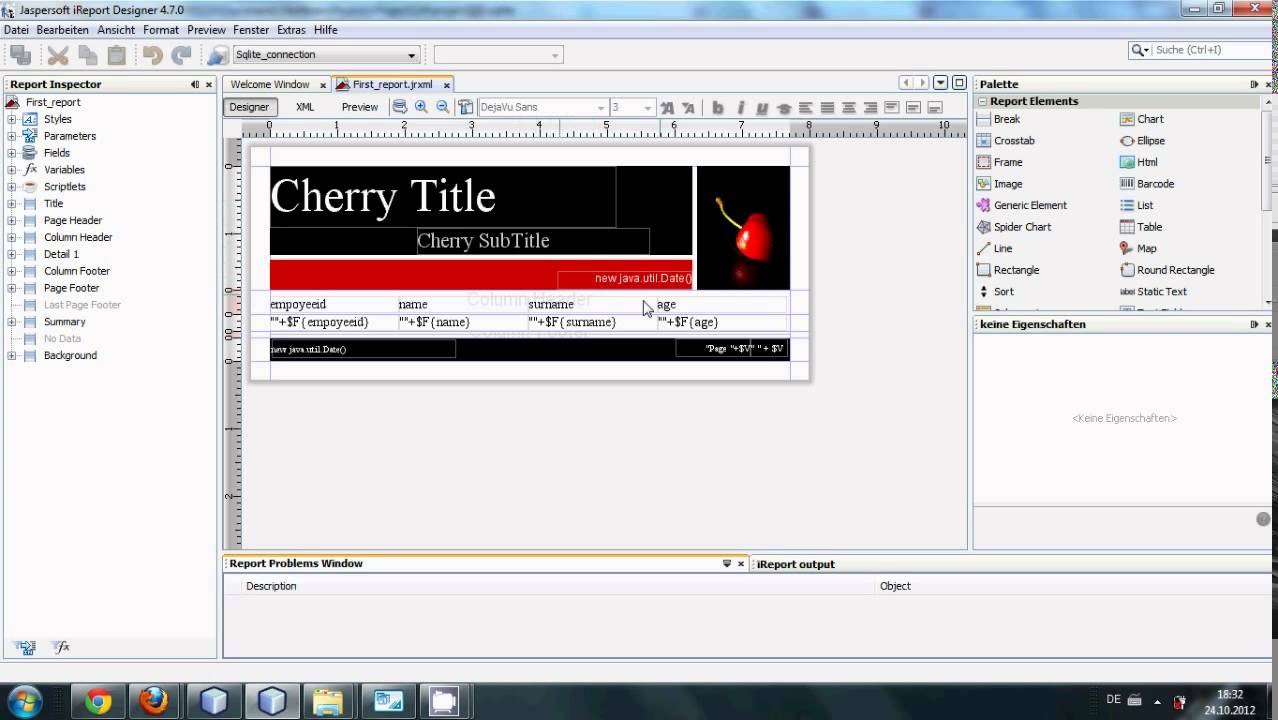Screen dimensions: 1278x720
Task: Click the Paste clipboard icon
Action: point(117,55)
